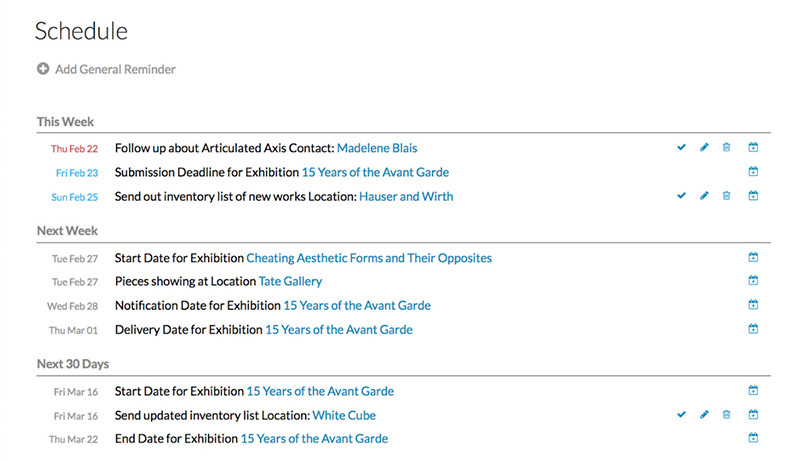Edit the White Cube inventory list reminder

pyautogui.click(x=704, y=414)
